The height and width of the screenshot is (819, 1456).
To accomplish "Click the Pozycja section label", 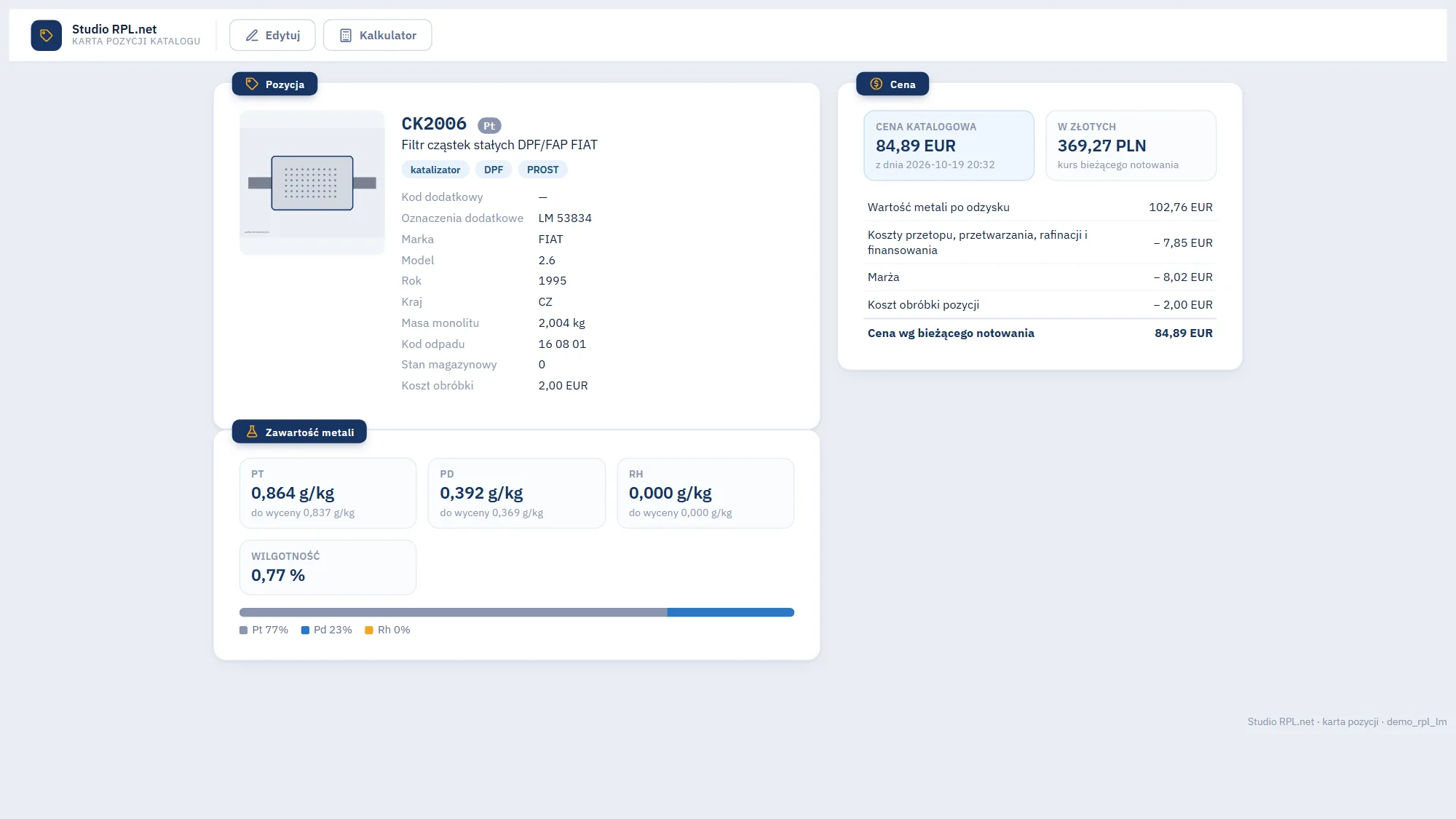I will pos(274,84).
